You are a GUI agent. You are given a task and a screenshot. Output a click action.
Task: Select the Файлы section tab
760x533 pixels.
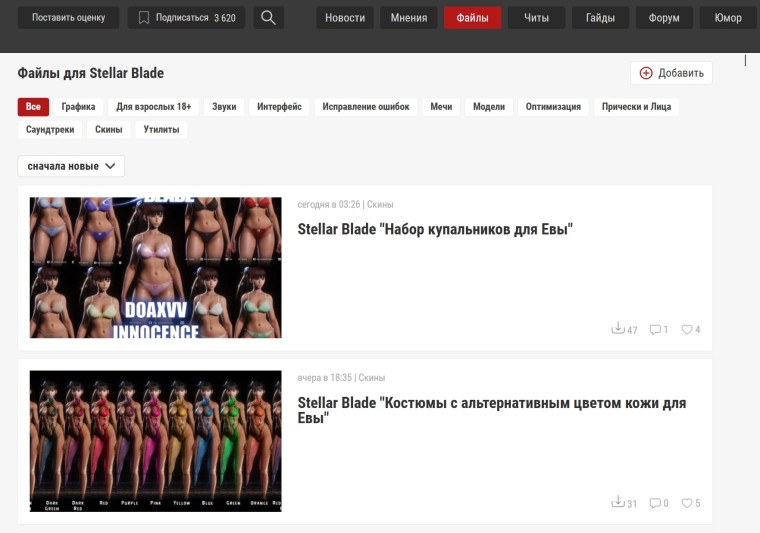click(473, 18)
